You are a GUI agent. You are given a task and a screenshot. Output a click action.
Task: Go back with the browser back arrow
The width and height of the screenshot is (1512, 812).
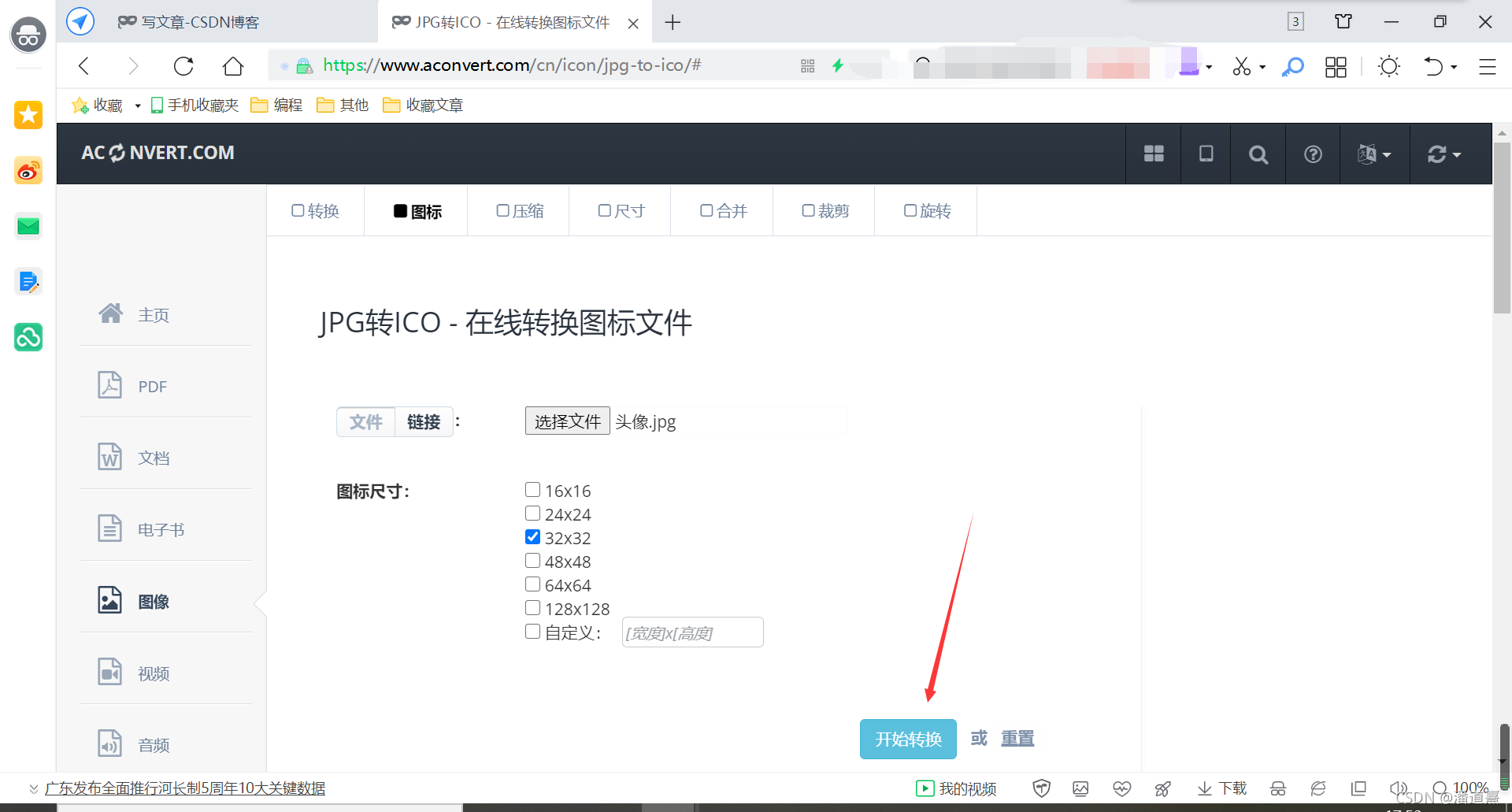tap(84, 66)
